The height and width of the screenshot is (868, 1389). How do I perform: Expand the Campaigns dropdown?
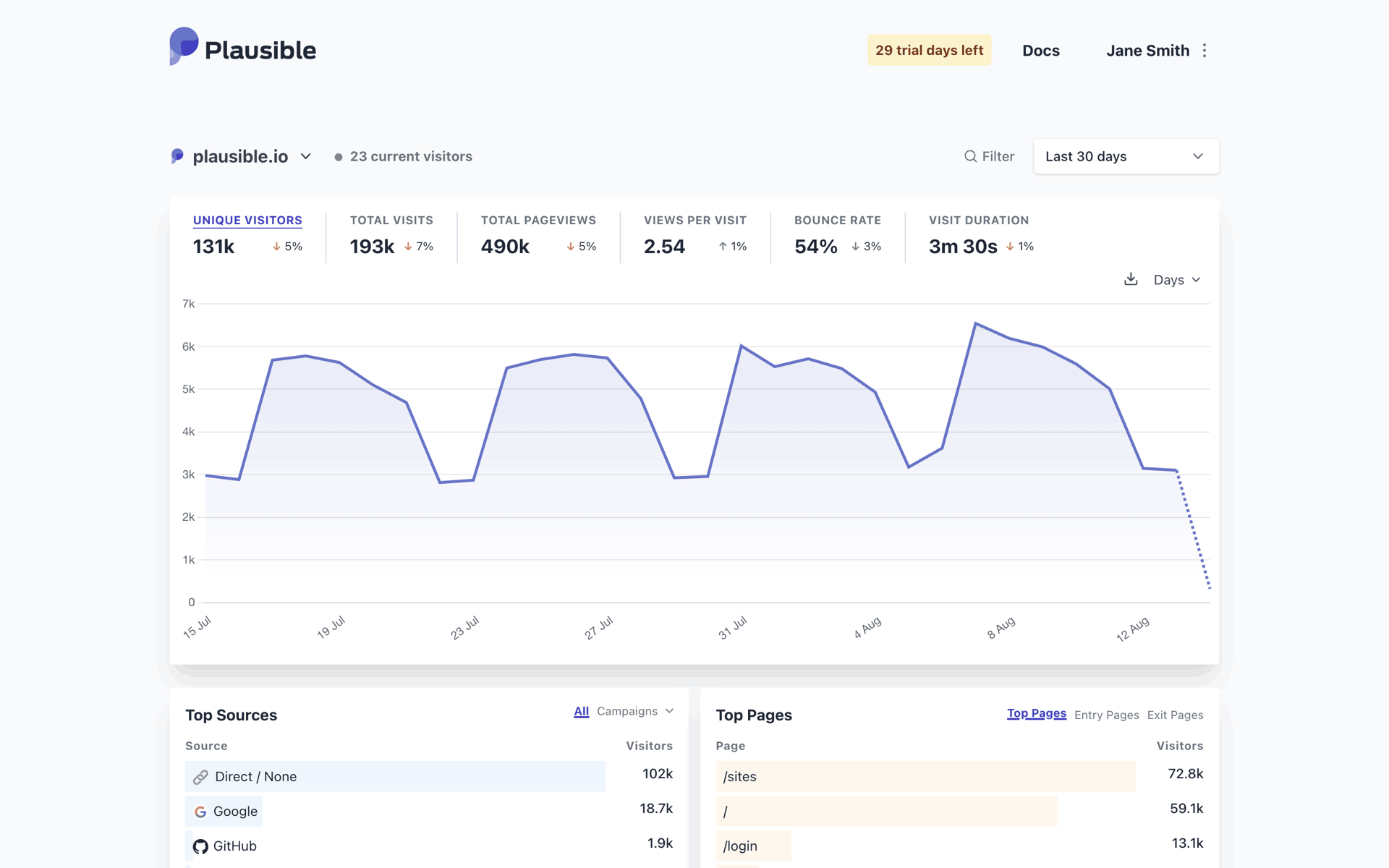click(x=635, y=712)
